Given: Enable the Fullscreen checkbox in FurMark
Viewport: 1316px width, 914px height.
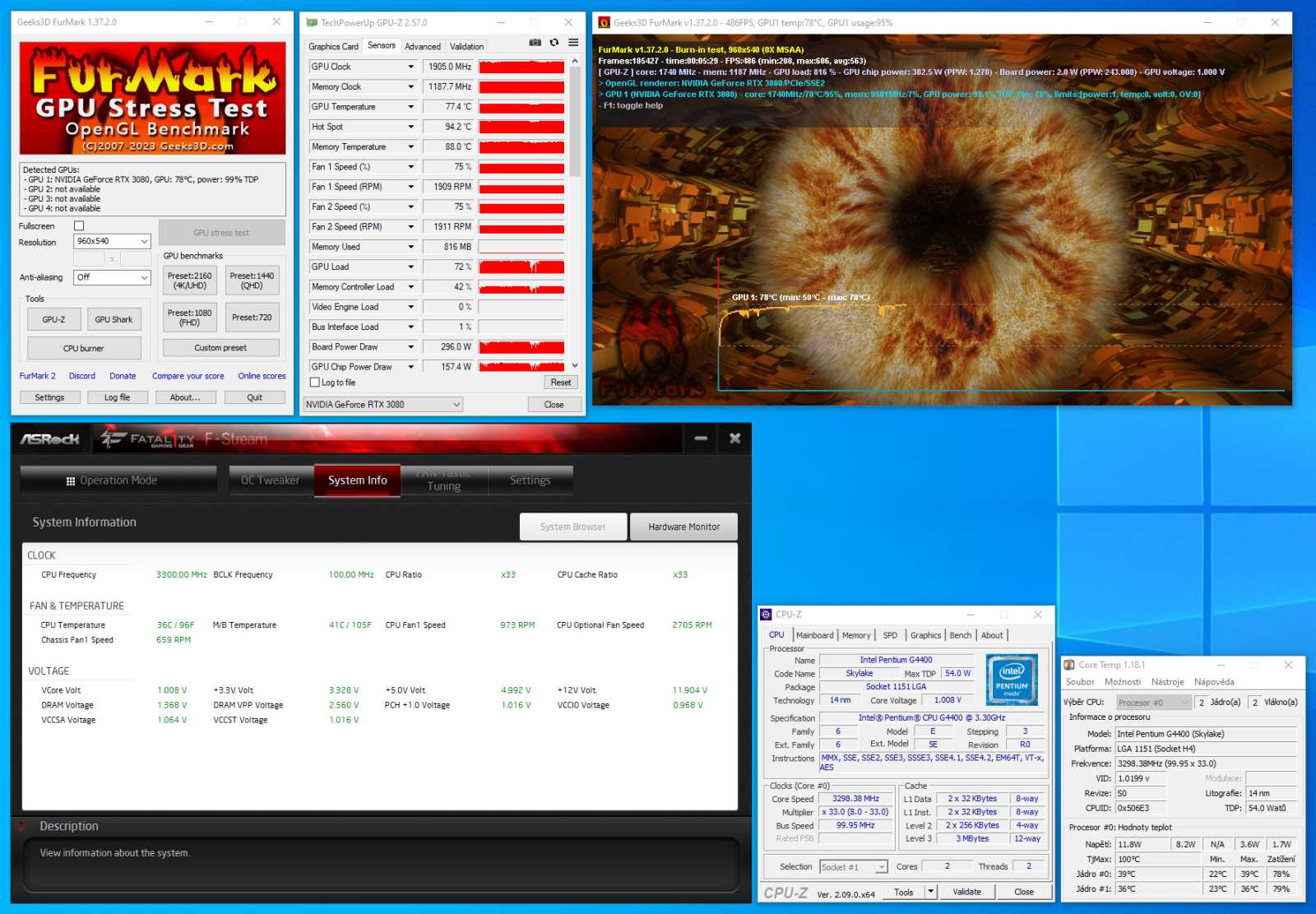Looking at the screenshot, I should [x=79, y=225].
